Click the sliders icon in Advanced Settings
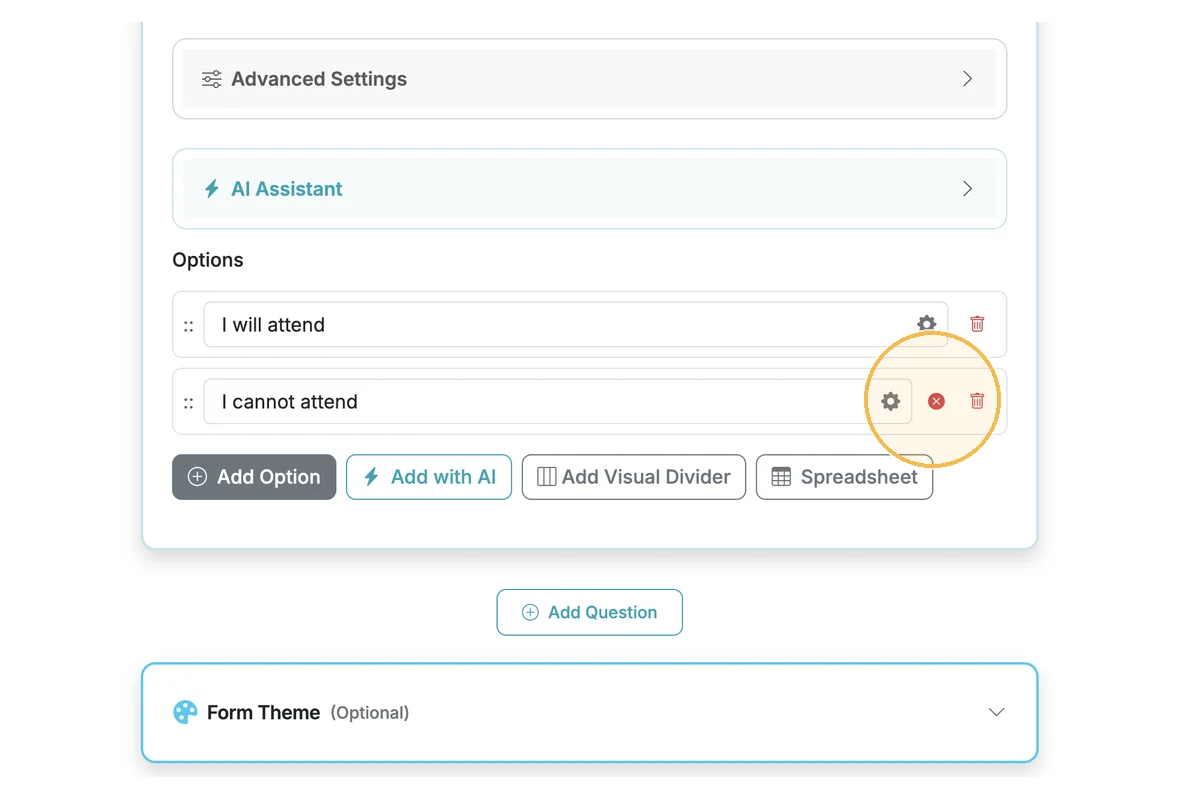 (x=212, y=79)
